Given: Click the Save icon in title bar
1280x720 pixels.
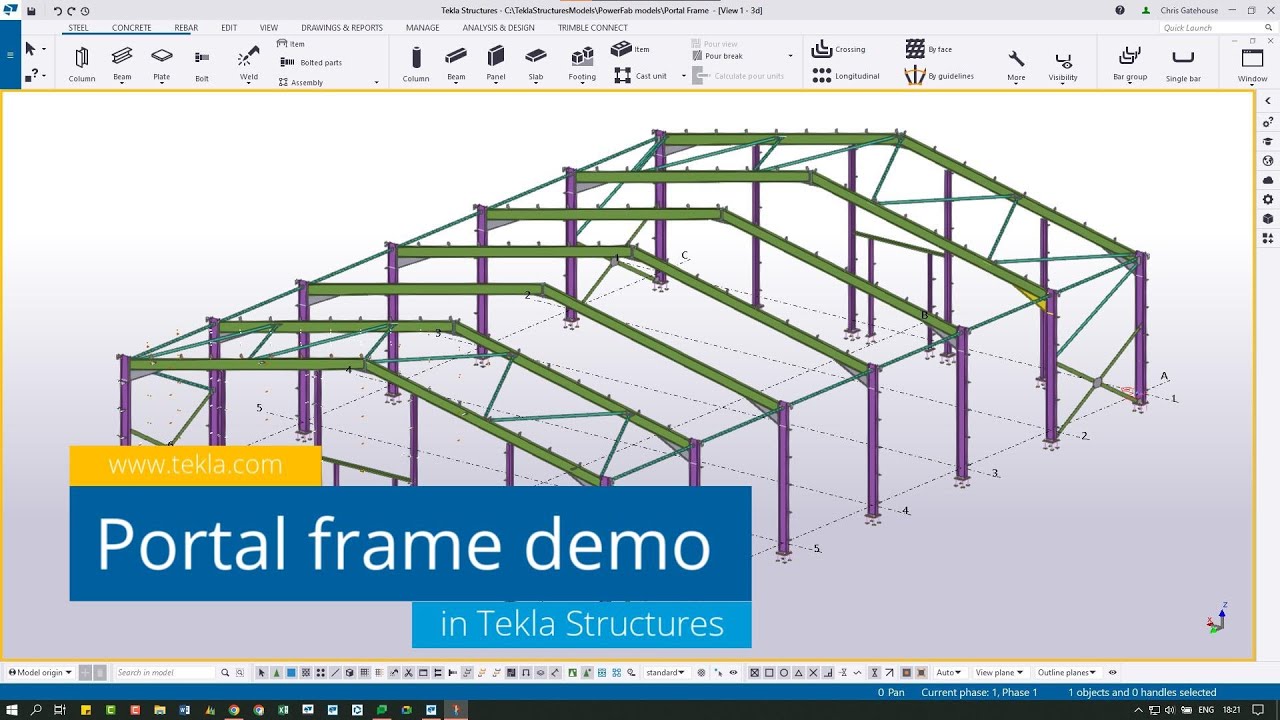Looking at the screenshot, I should (31, 11).
